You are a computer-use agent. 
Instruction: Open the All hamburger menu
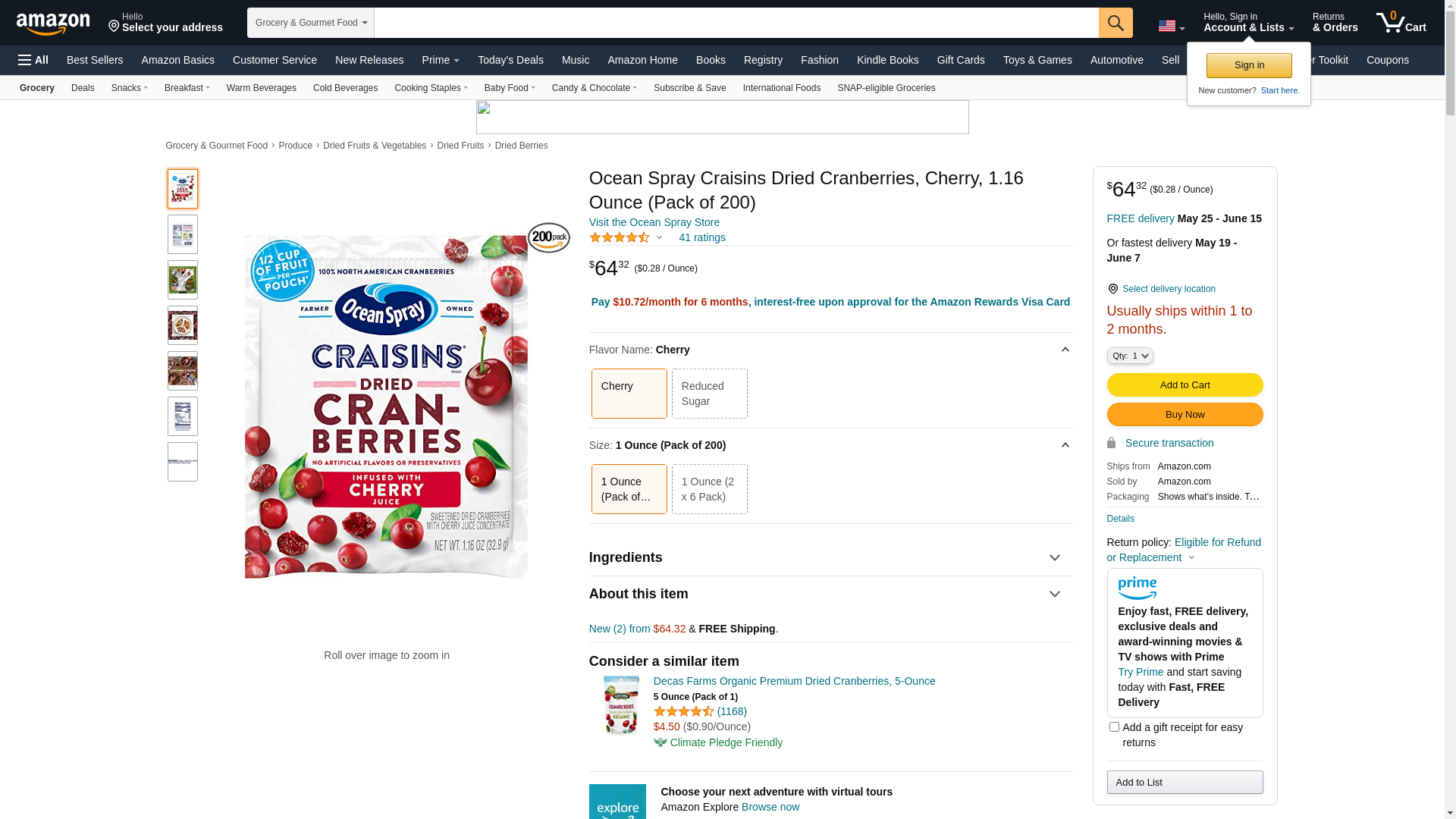pyautogui.click(x=33, y=60)
